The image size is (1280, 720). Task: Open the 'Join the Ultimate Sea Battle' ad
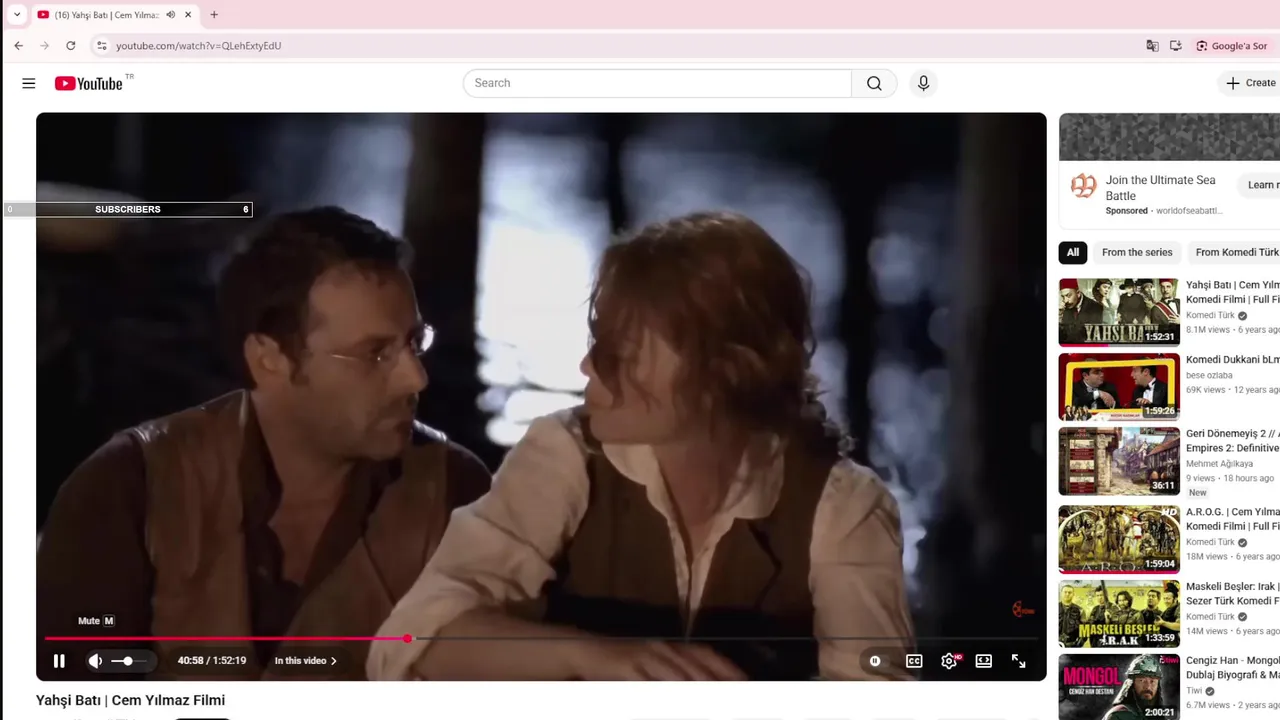pyautogui.click(x=1160, y=188)
